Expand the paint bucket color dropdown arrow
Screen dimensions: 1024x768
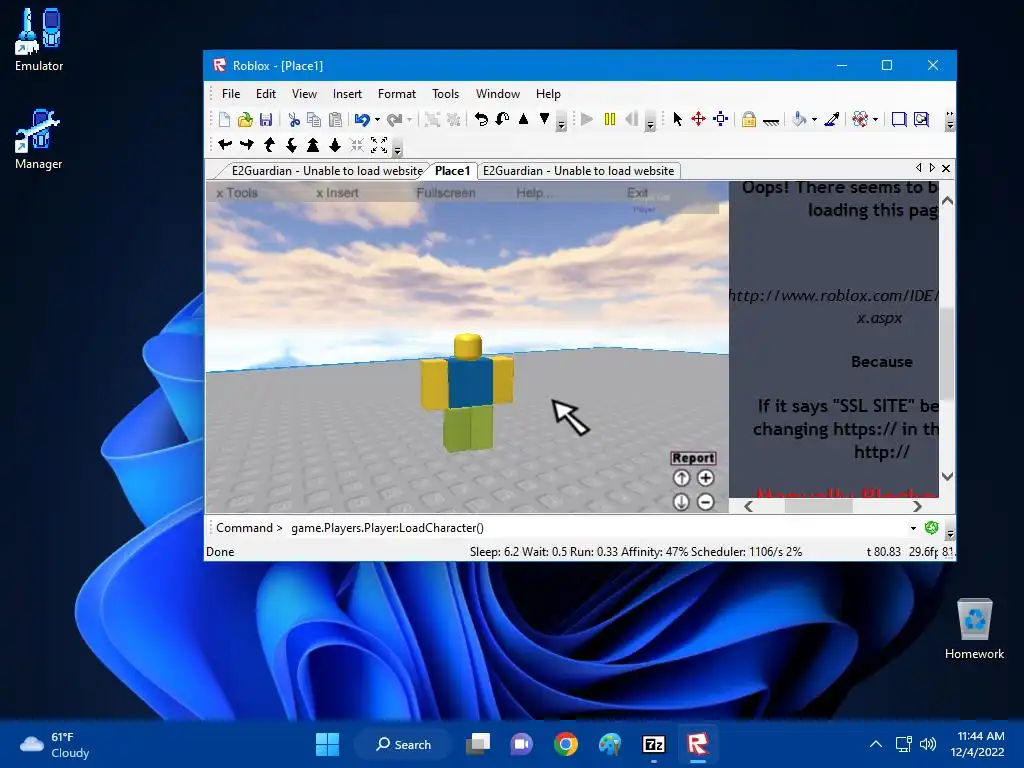tap(814, 120)
